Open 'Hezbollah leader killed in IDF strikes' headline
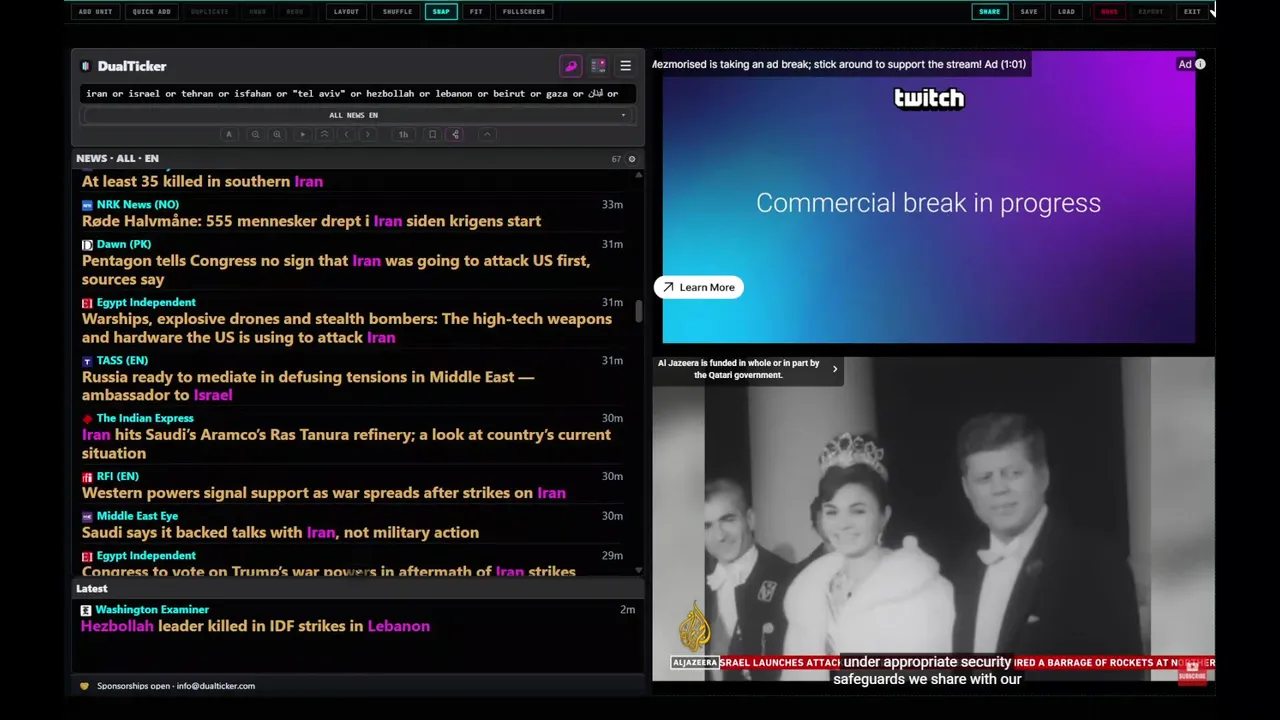 [255, 626]
